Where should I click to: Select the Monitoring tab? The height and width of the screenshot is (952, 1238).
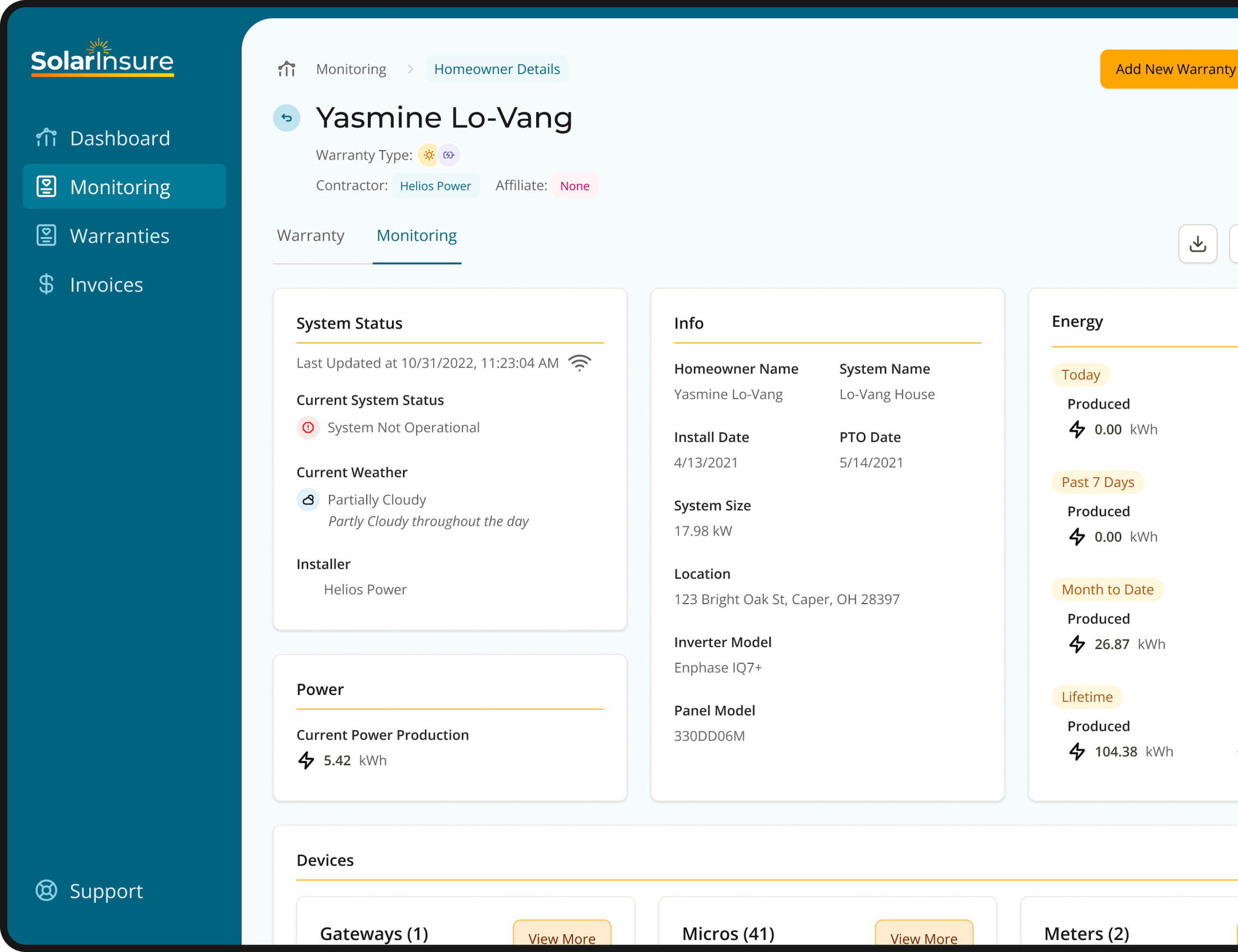(416, 235)
